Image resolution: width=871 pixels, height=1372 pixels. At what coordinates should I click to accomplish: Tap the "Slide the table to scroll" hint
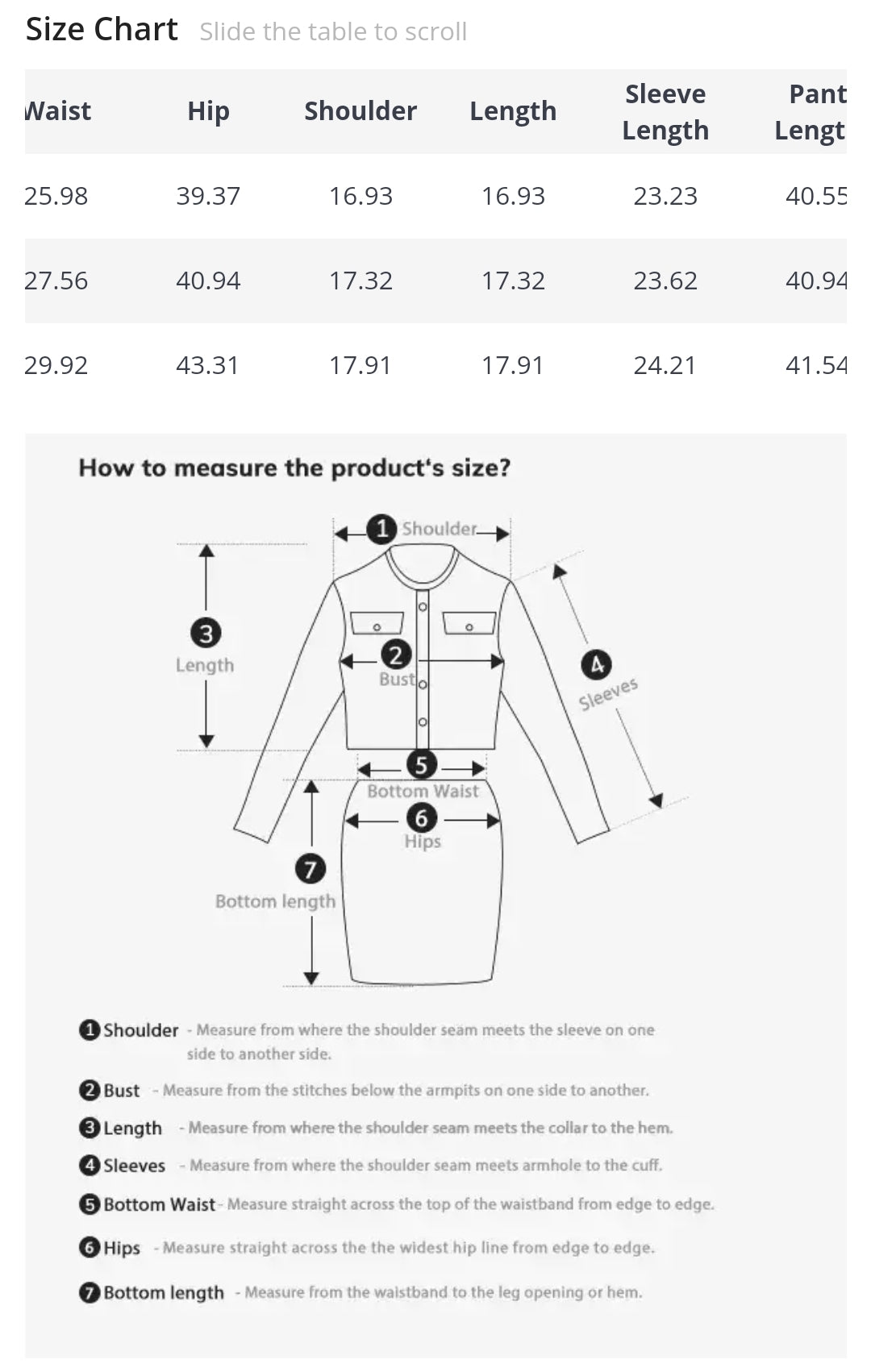click(333, 31)
